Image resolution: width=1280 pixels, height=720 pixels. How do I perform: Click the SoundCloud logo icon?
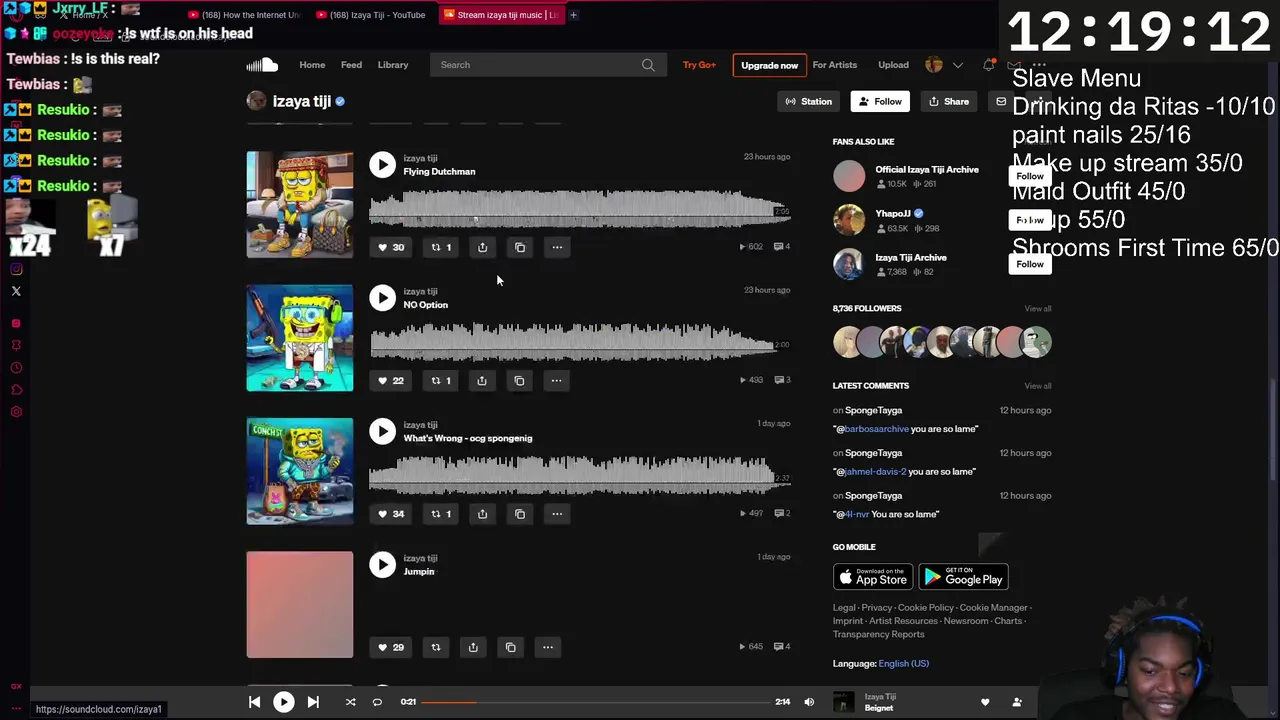point(262,65)
